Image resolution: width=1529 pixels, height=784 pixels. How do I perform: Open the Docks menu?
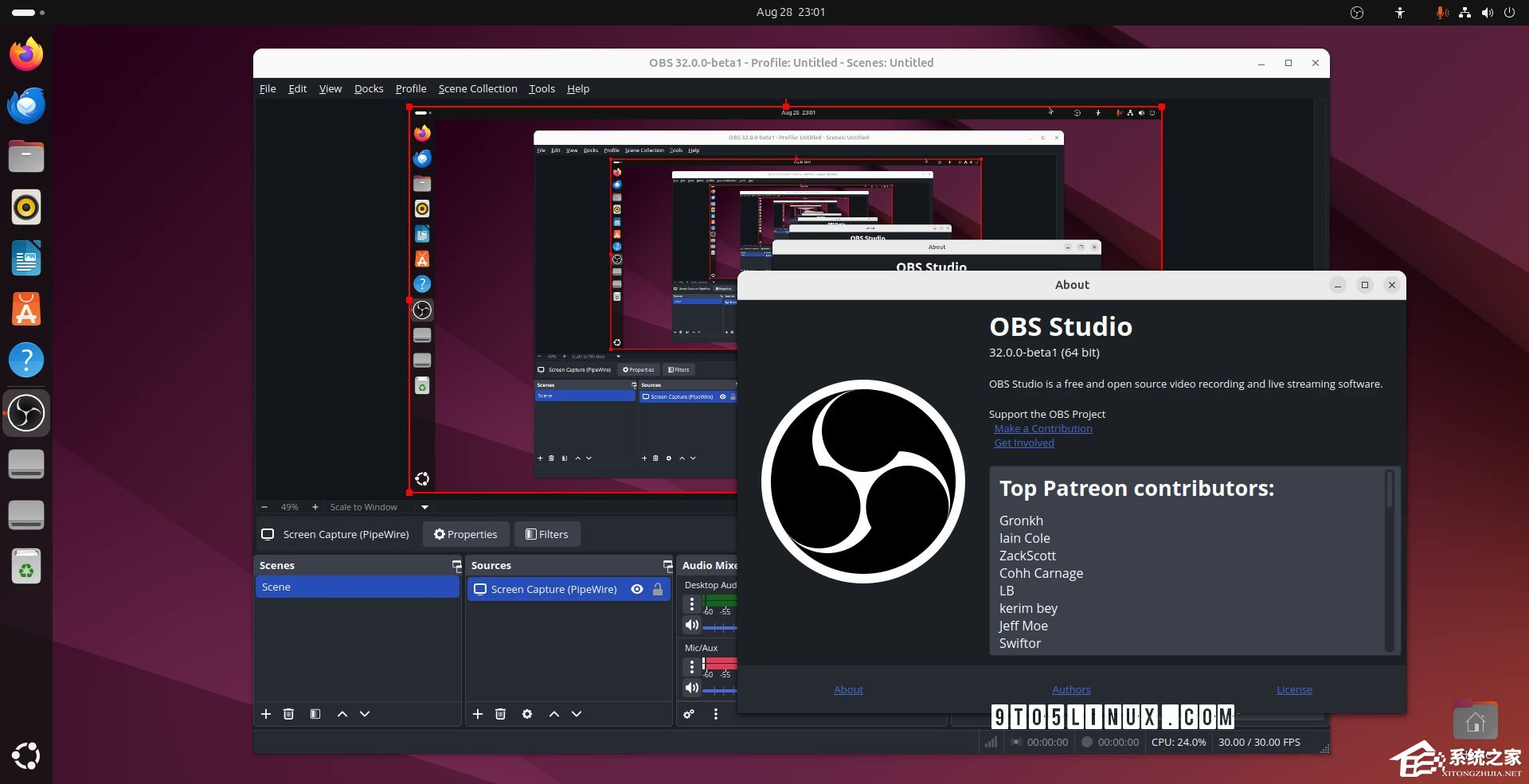pyautogui.click(x=369, y=88)
